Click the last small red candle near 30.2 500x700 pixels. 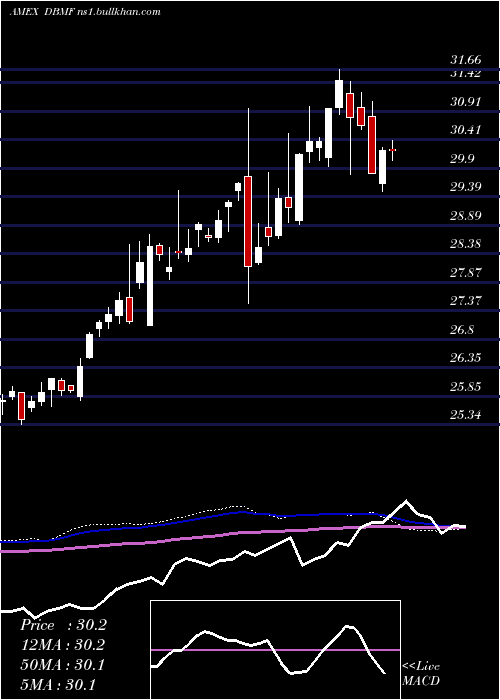click(393, 150)
